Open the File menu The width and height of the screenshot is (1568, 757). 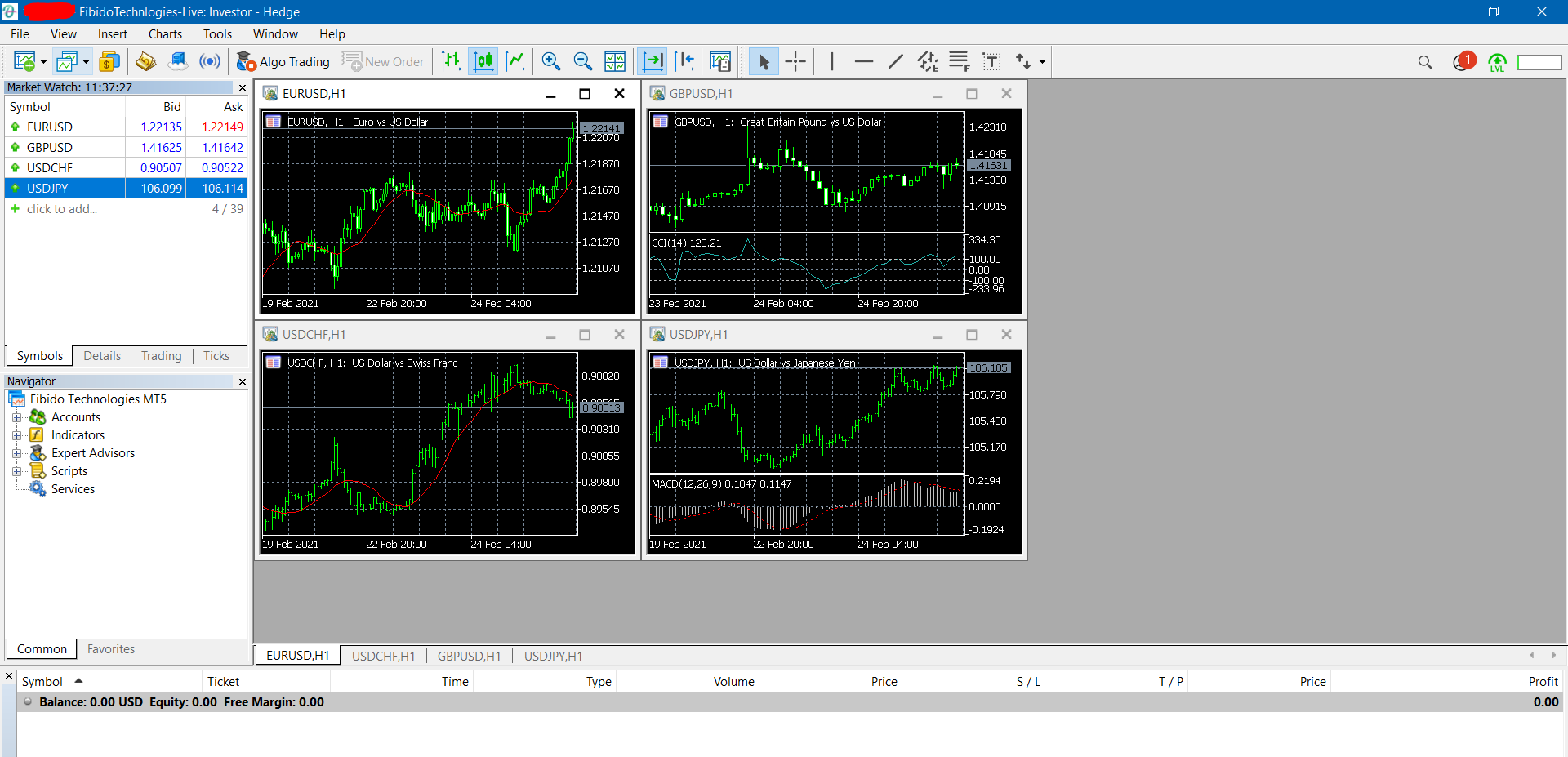pos(20,34)
